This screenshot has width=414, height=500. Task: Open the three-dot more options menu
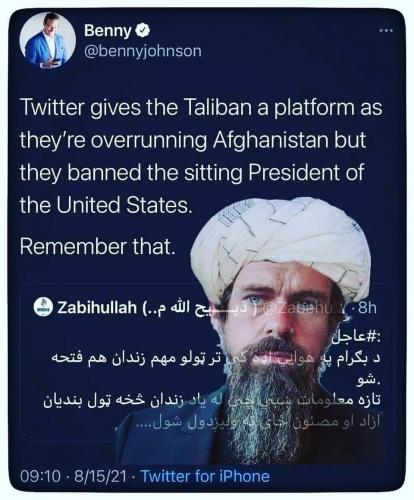pyautogui.click(x=387, y=31)
